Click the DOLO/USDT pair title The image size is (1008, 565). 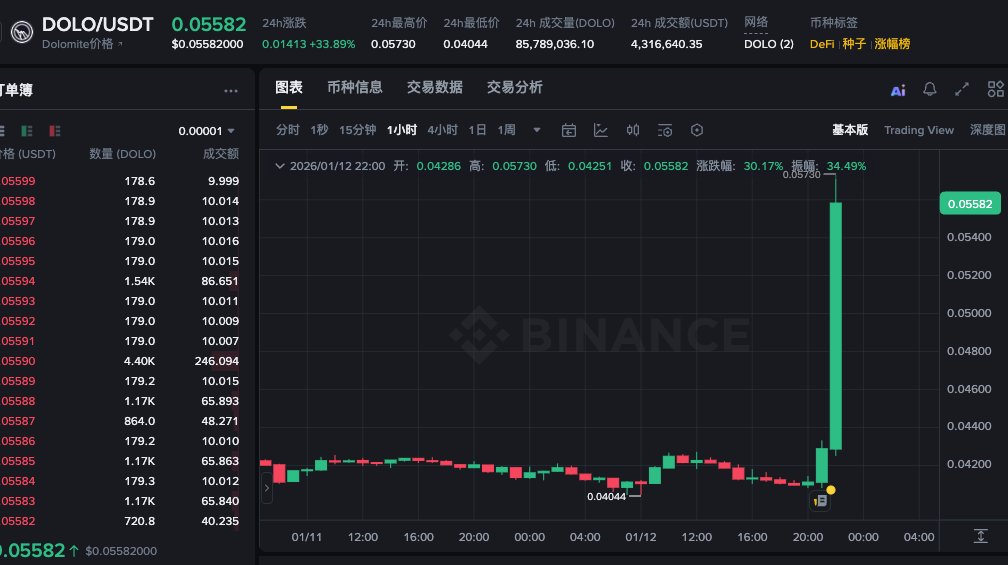click(x=97, y=24)
